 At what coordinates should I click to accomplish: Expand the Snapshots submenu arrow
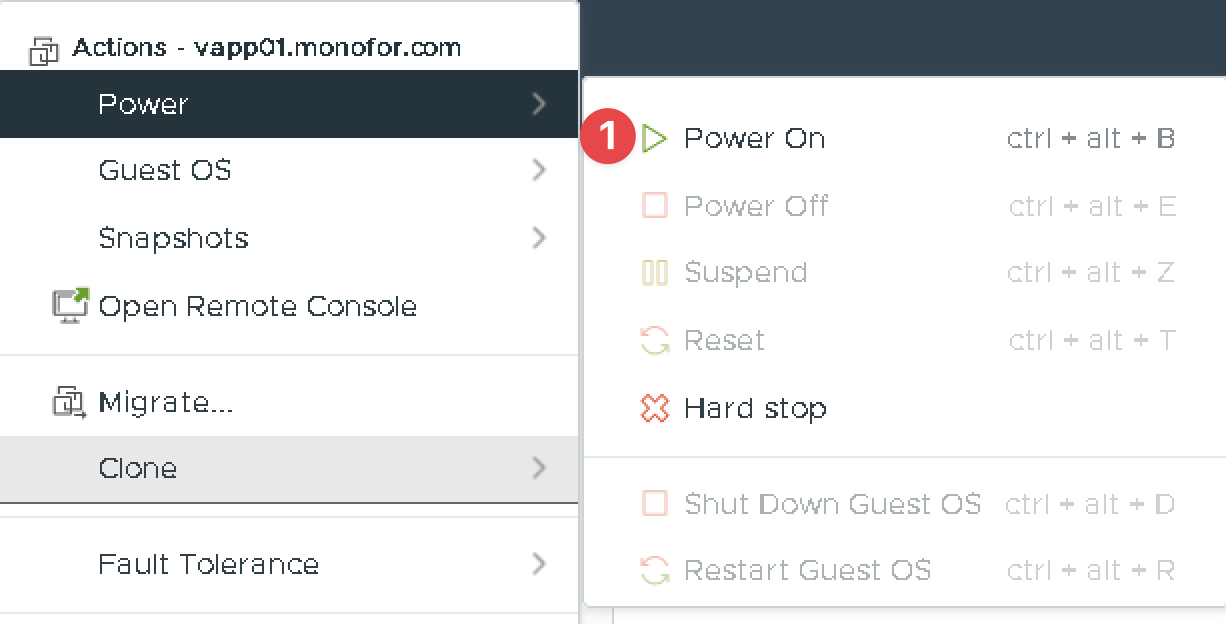coord(539,238)
